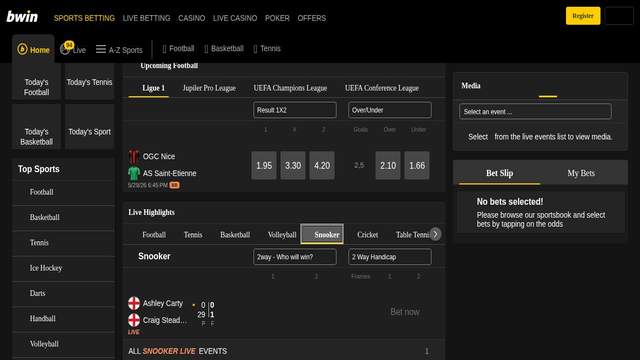
Task: Switch Live Highlights to Tennis tab
Action: tap(193, 235)
